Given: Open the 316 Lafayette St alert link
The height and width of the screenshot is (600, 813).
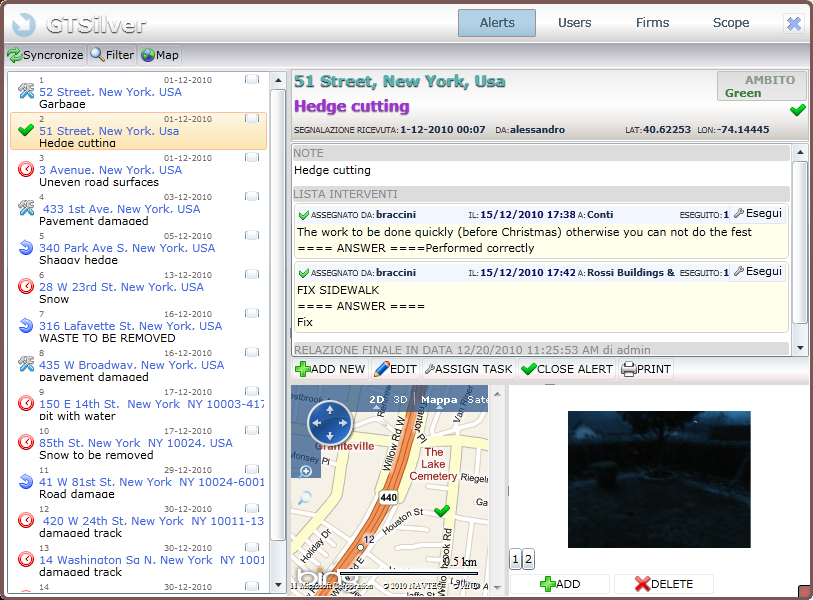Looking at the screenshot, I should coord(131,326).
